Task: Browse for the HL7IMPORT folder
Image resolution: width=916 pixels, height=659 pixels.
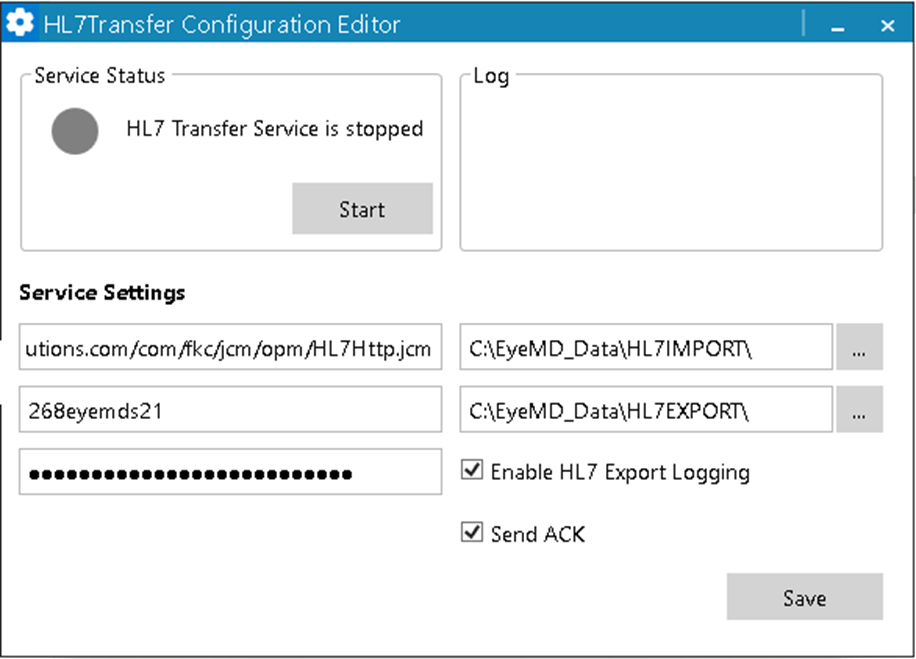Action: pos(859,347)
